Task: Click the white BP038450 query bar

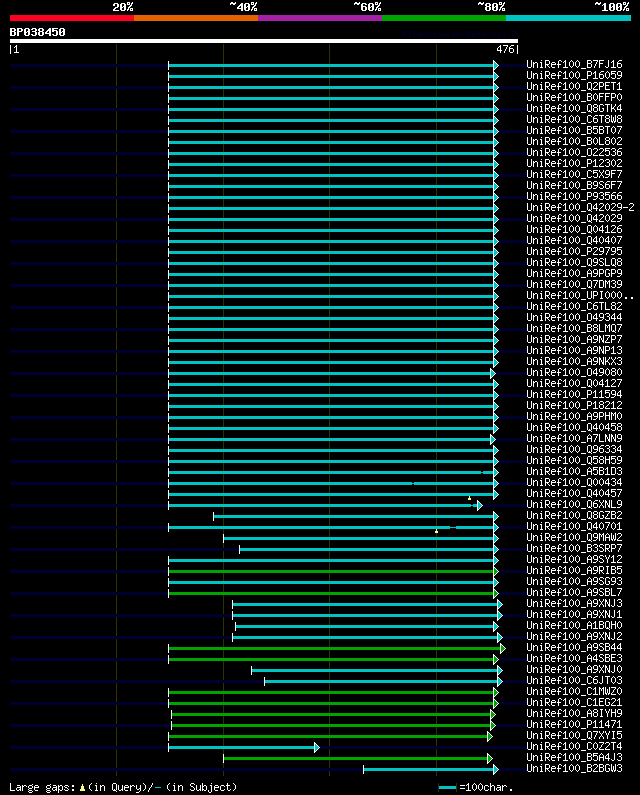Action: pyautogui.click(x=264, y=41)
